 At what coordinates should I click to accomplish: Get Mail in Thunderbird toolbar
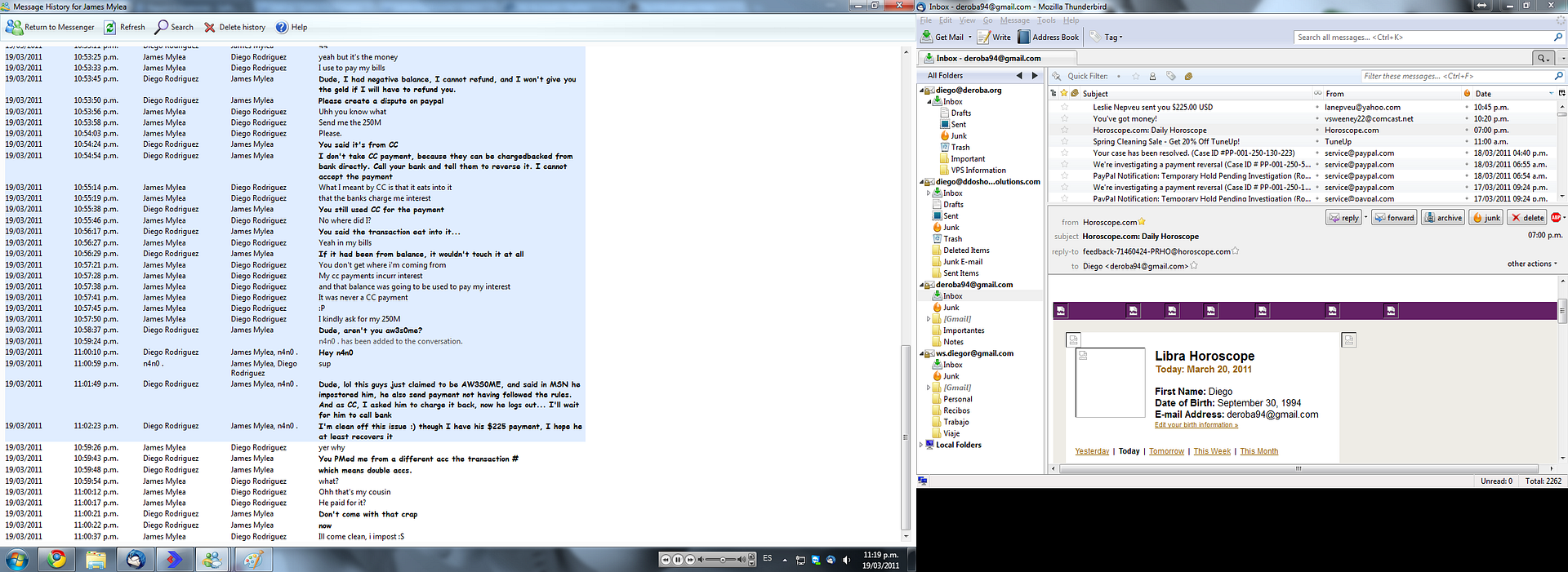(x=942, y=37)
